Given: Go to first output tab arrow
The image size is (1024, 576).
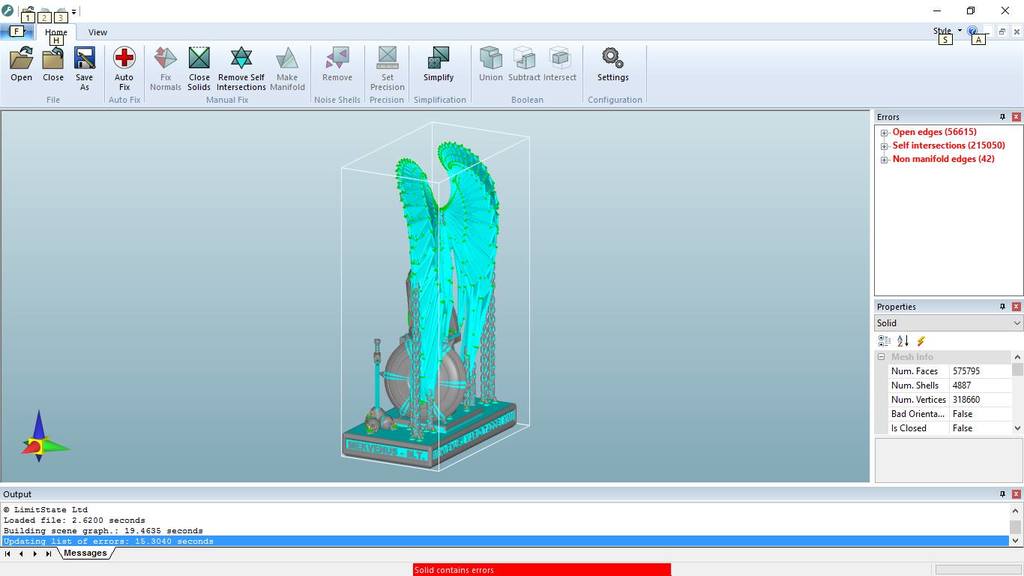Looking at the screenshot, I should click(8, 554).
